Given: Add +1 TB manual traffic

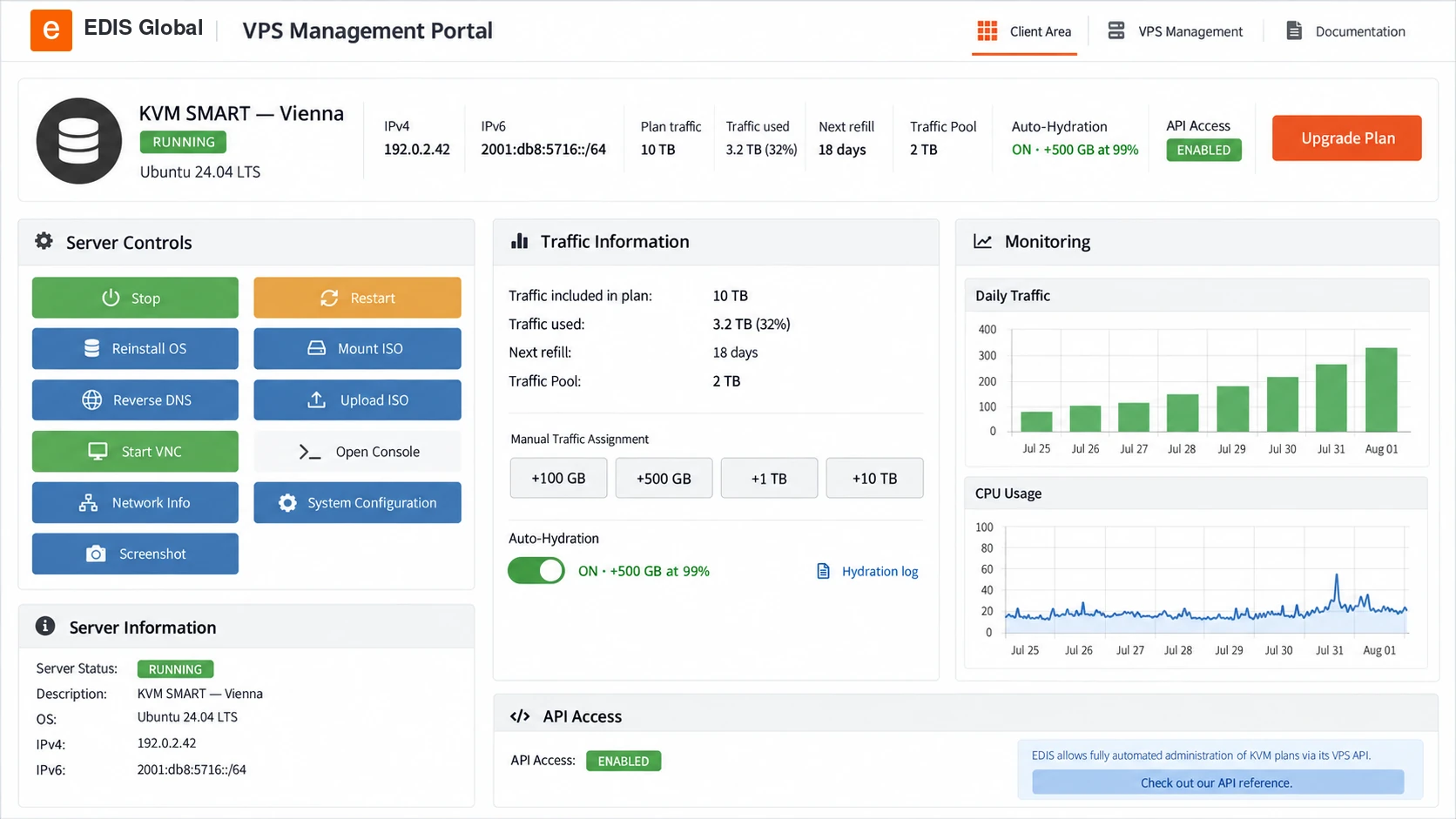Looking at the screenshot, I should pos(769,478).
